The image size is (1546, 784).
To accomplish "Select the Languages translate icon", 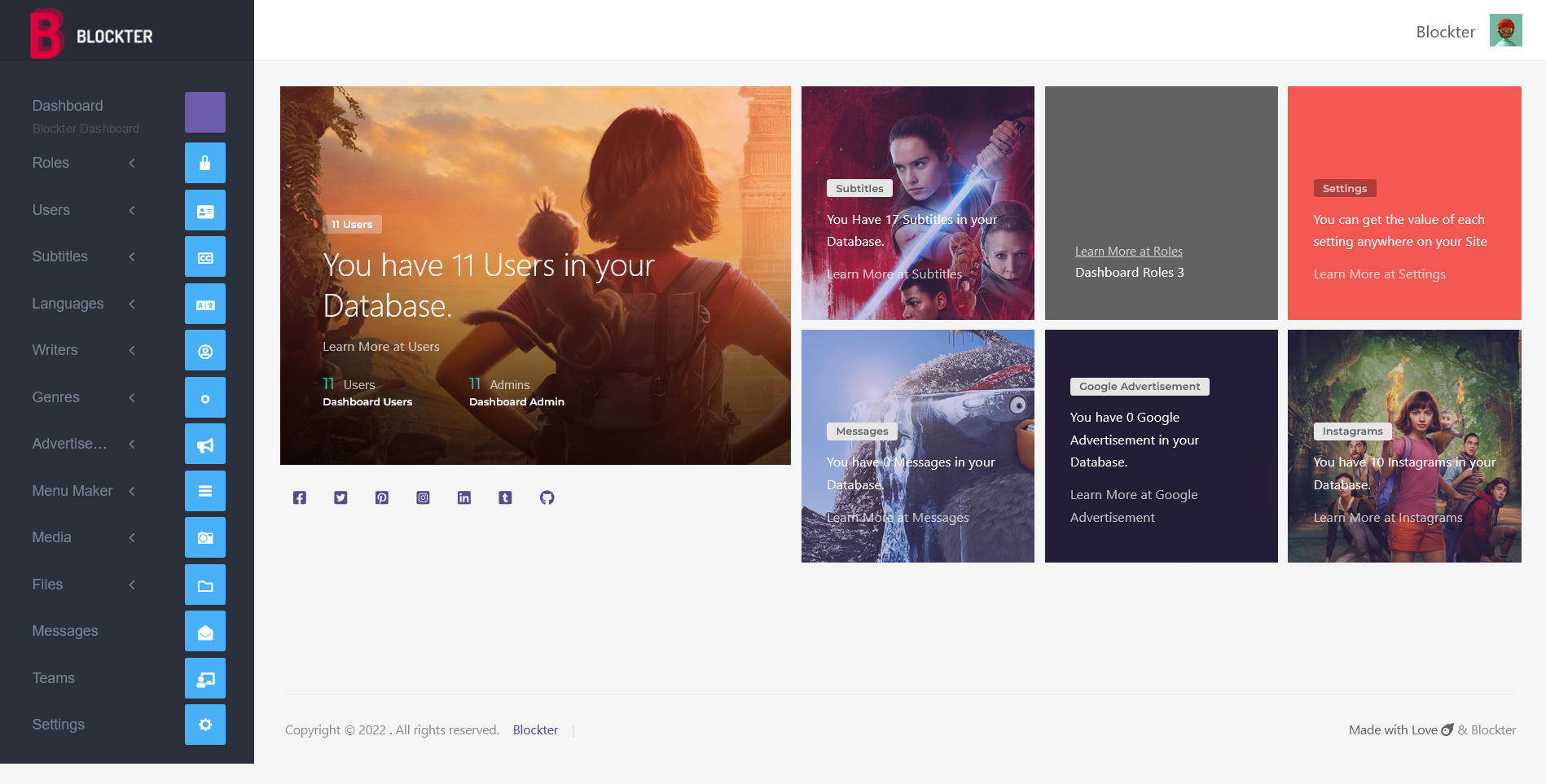I will [x=205, y=304].
